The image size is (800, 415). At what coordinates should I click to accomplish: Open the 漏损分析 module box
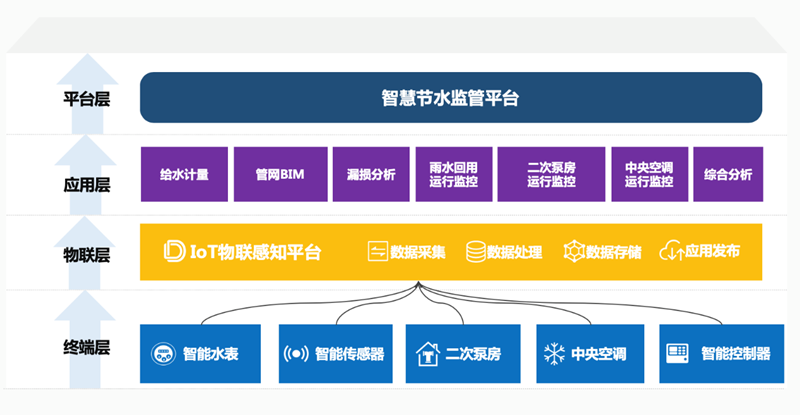point(371,174)
